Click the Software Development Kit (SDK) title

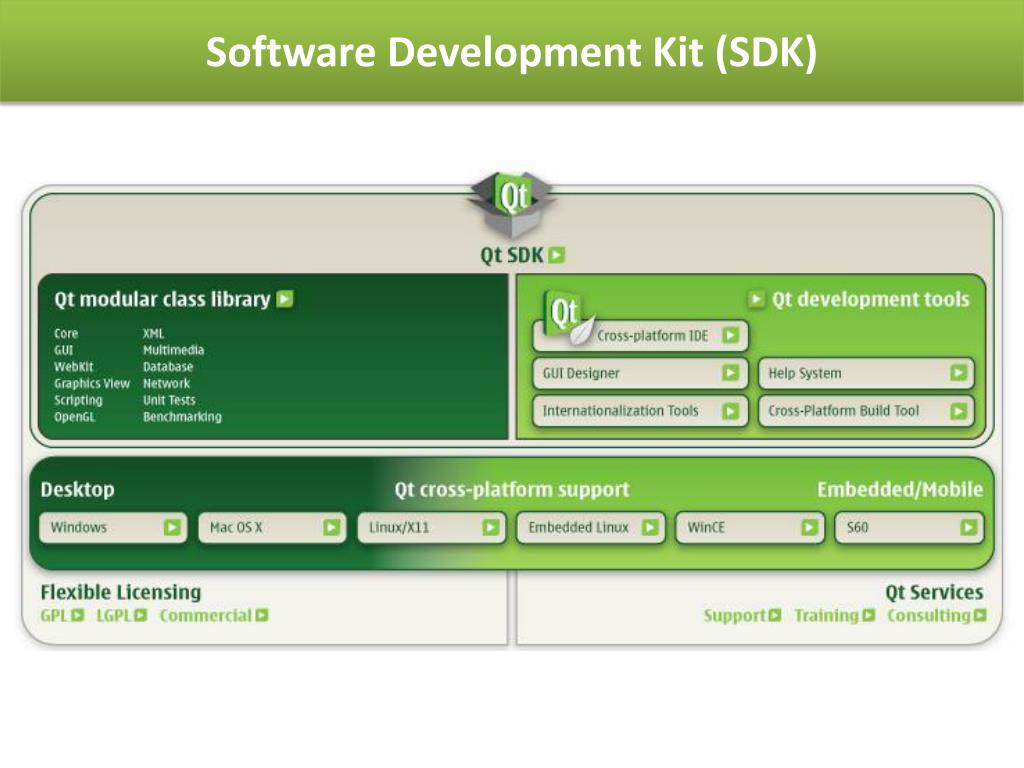tap(511, 52)
